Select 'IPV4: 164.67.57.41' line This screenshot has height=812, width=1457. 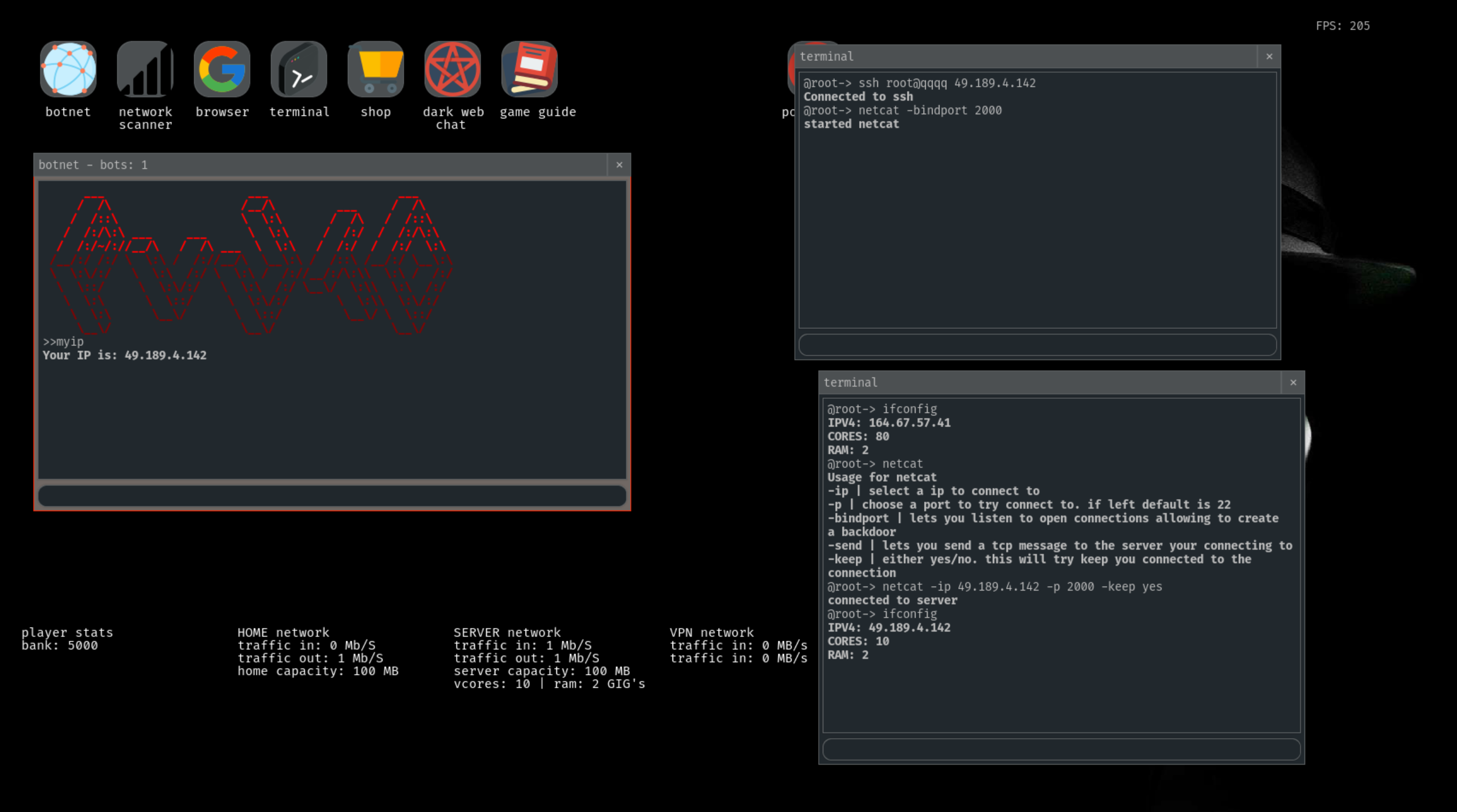(x=889, y=423)
